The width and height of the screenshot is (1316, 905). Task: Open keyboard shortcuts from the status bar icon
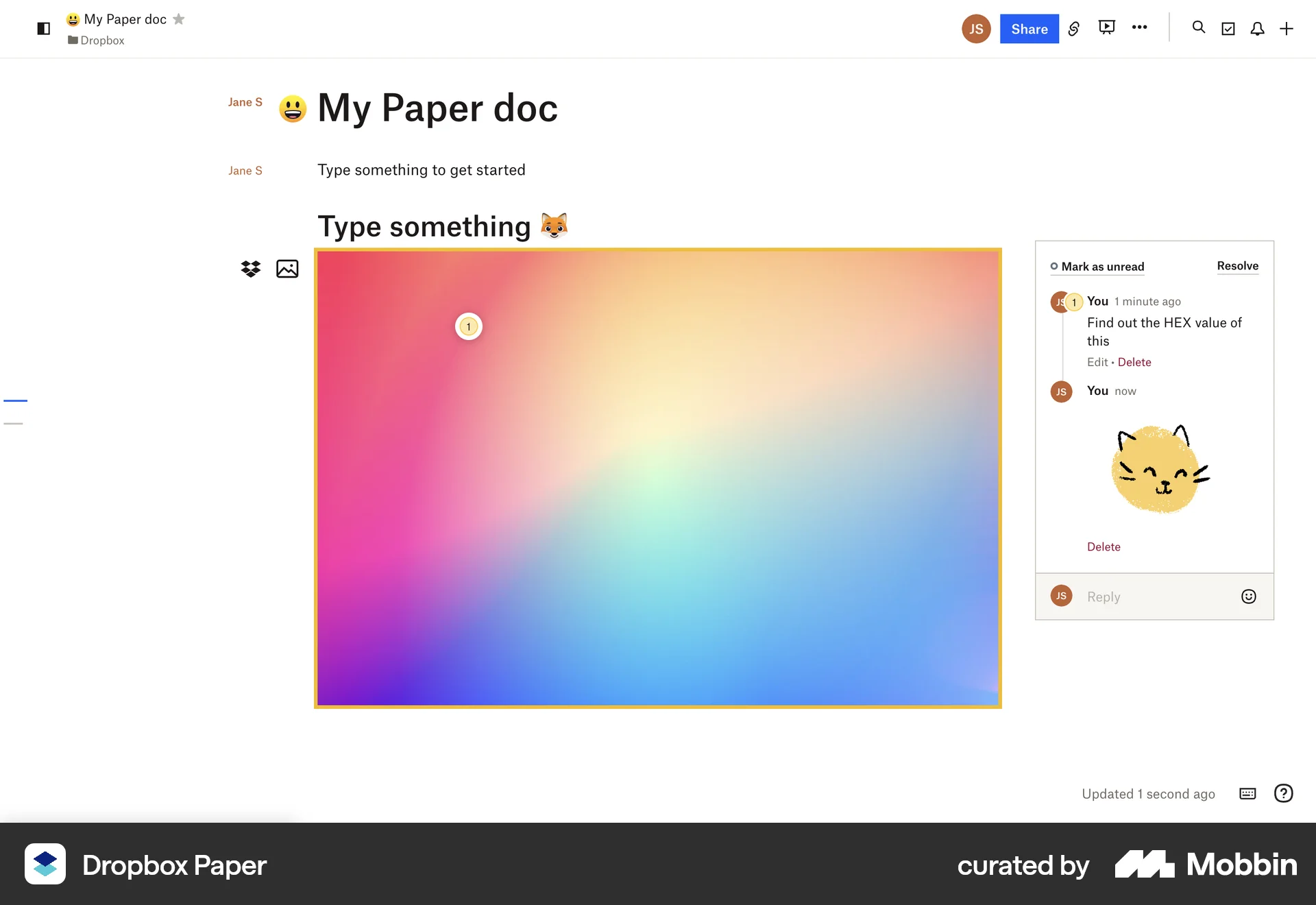1247,793
